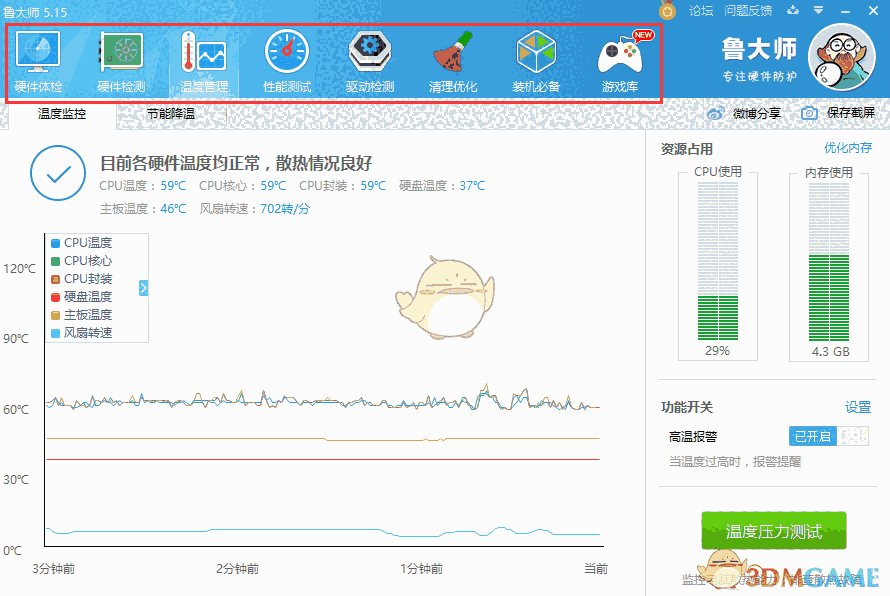Viewport: 890px width, 596px height.
Task: Click the 鲁大师 mascot avatar
Action: point(841,58)
